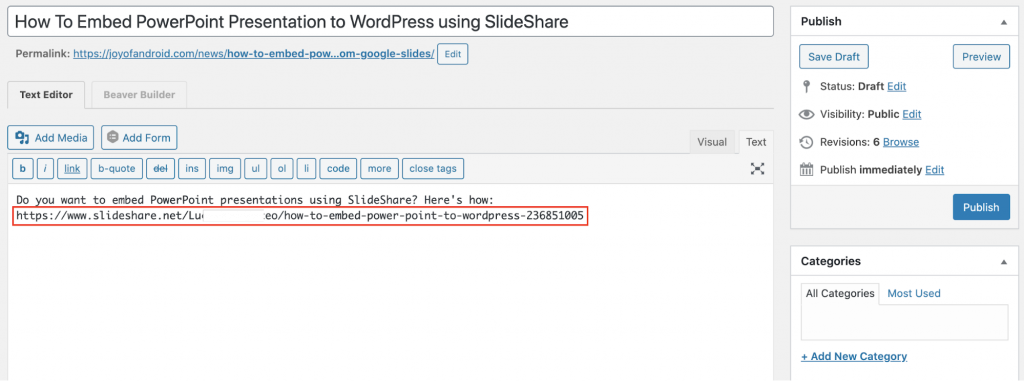Edit the post Visibility setting
This screenshot has height=381, width=1024.
click(912, 114)
